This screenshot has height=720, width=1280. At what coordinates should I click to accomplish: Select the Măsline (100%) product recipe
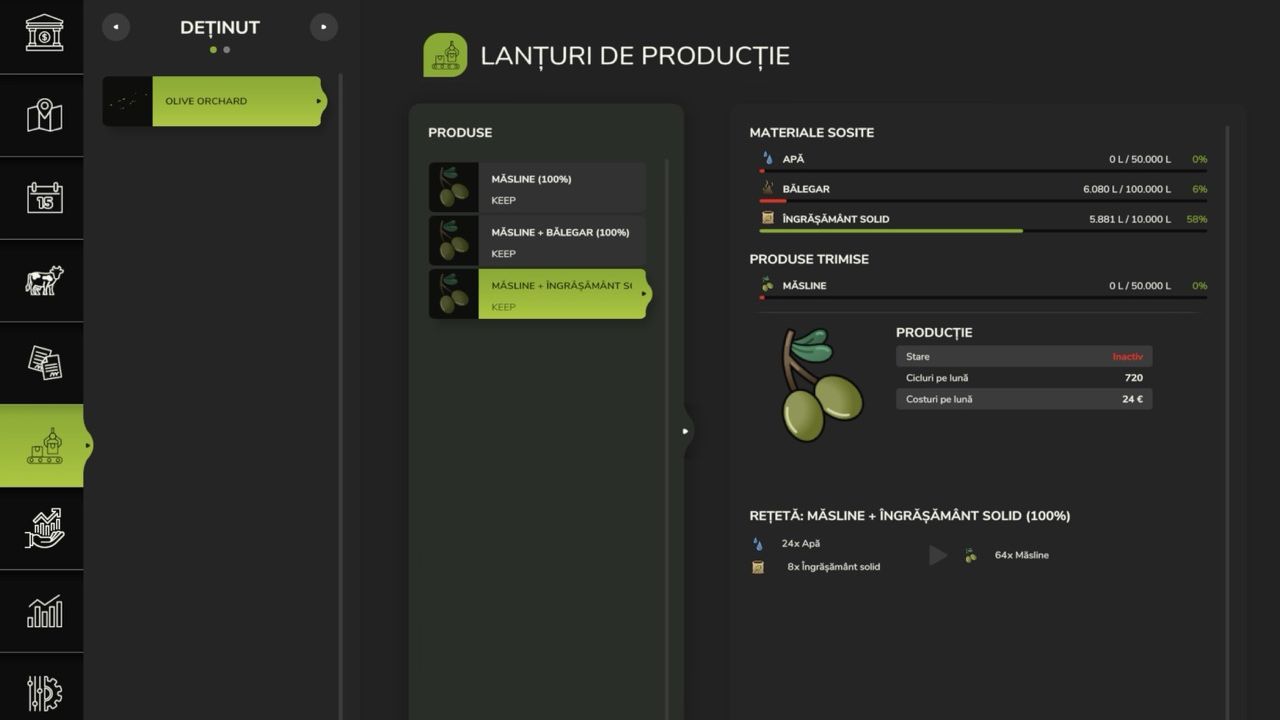tap(537, 188)
